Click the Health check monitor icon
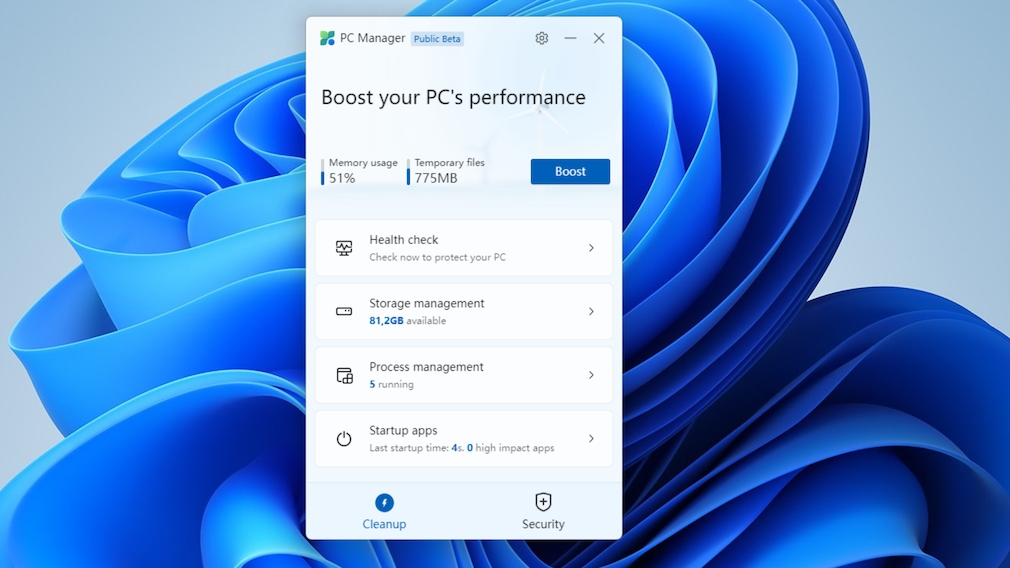1010x568 pixels. (x=344, y=248)
